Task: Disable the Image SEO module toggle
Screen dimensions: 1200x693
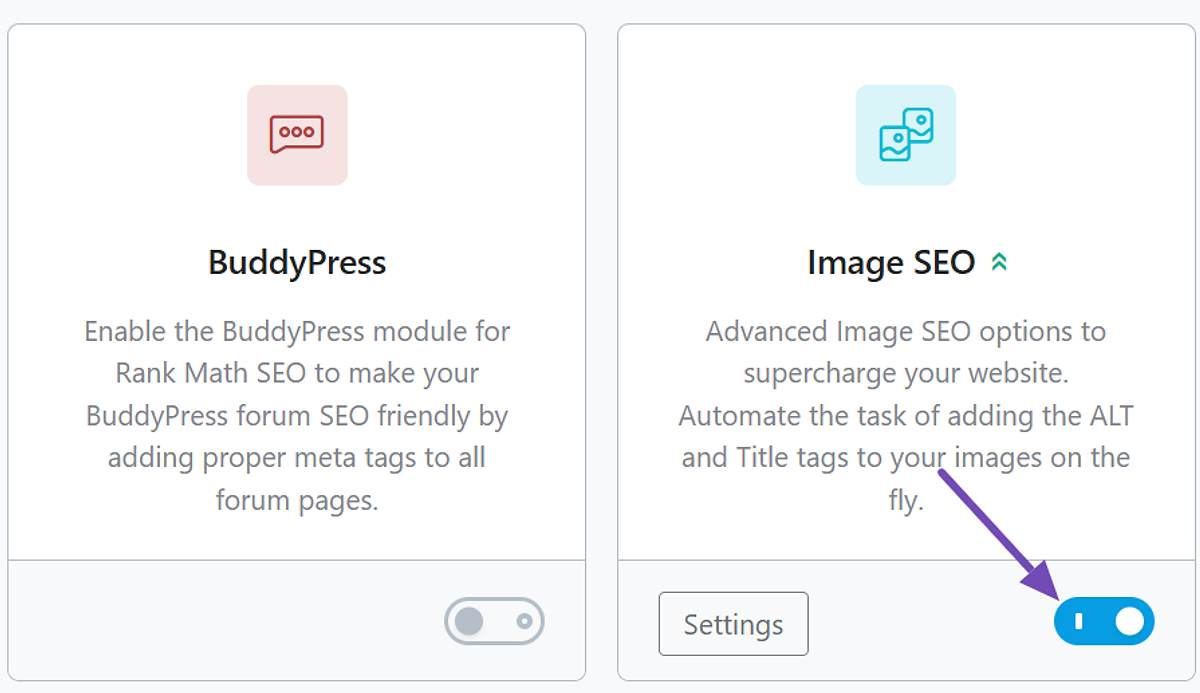Action: [1104, 621]
